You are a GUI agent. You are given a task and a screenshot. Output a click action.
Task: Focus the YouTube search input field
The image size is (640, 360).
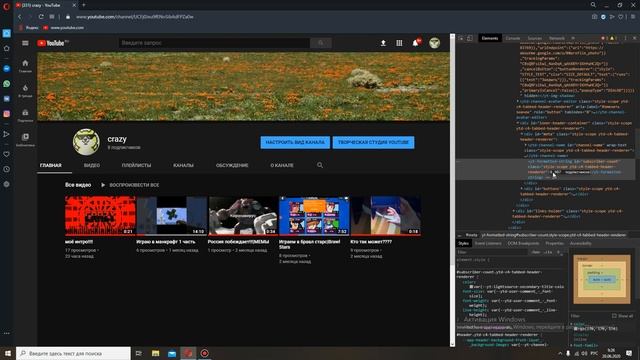coord(214,43)
